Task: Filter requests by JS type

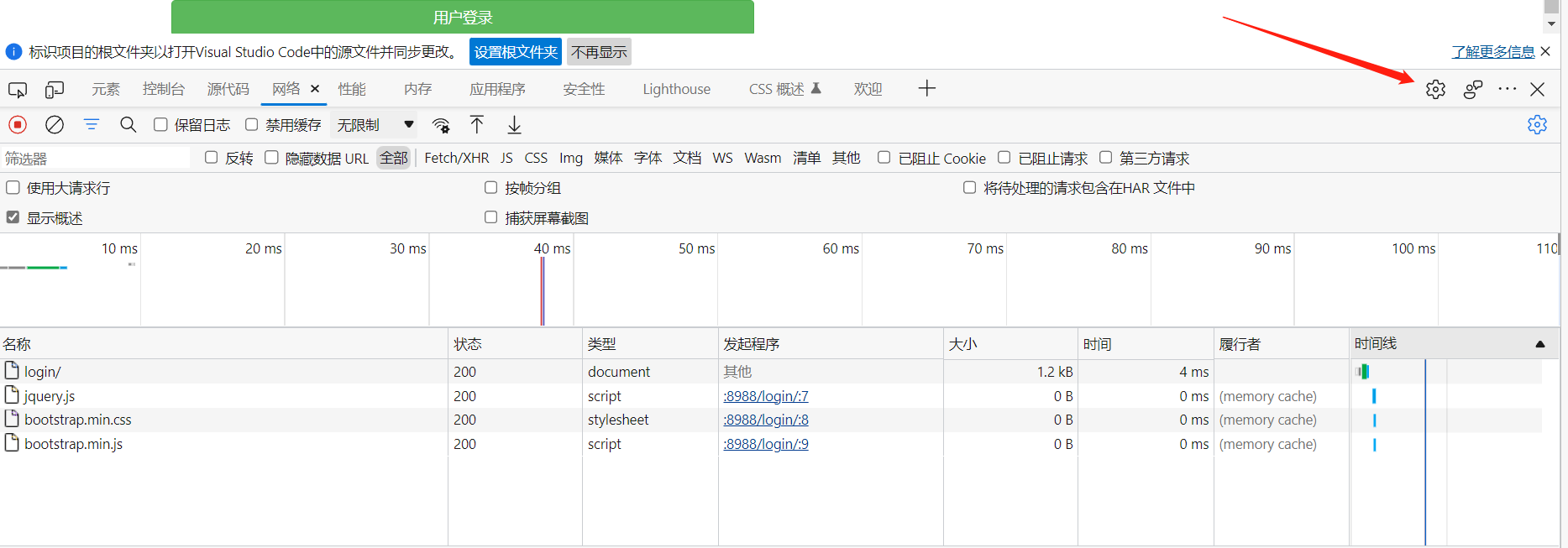Action: (x=506, y=158)
